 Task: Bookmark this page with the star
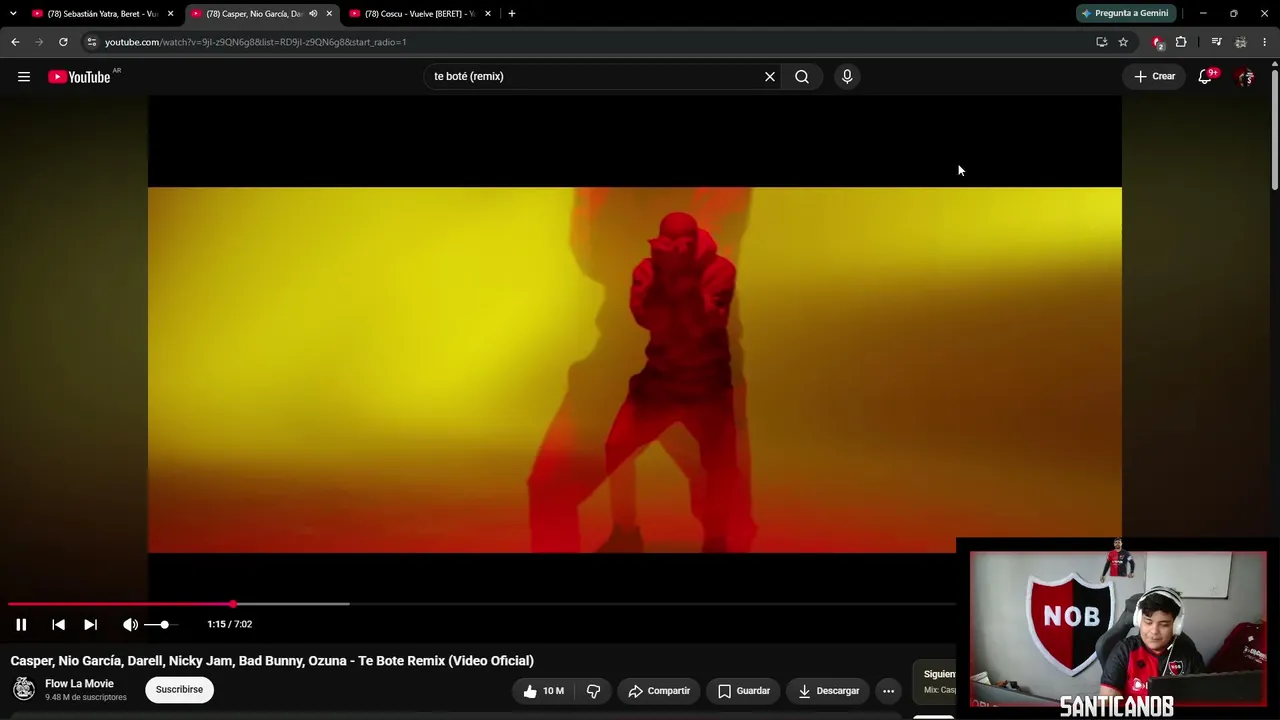pos(1123,42)
